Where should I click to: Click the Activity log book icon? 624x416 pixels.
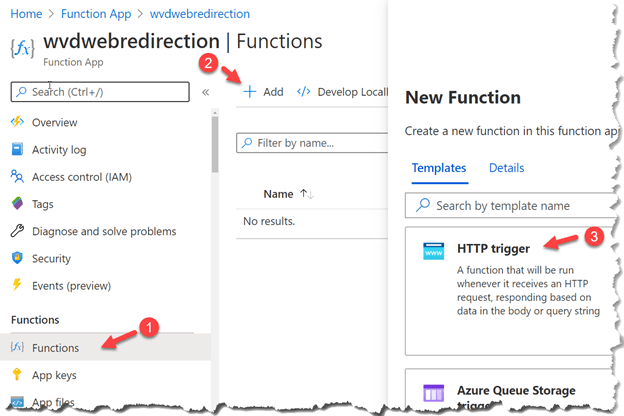18,149
